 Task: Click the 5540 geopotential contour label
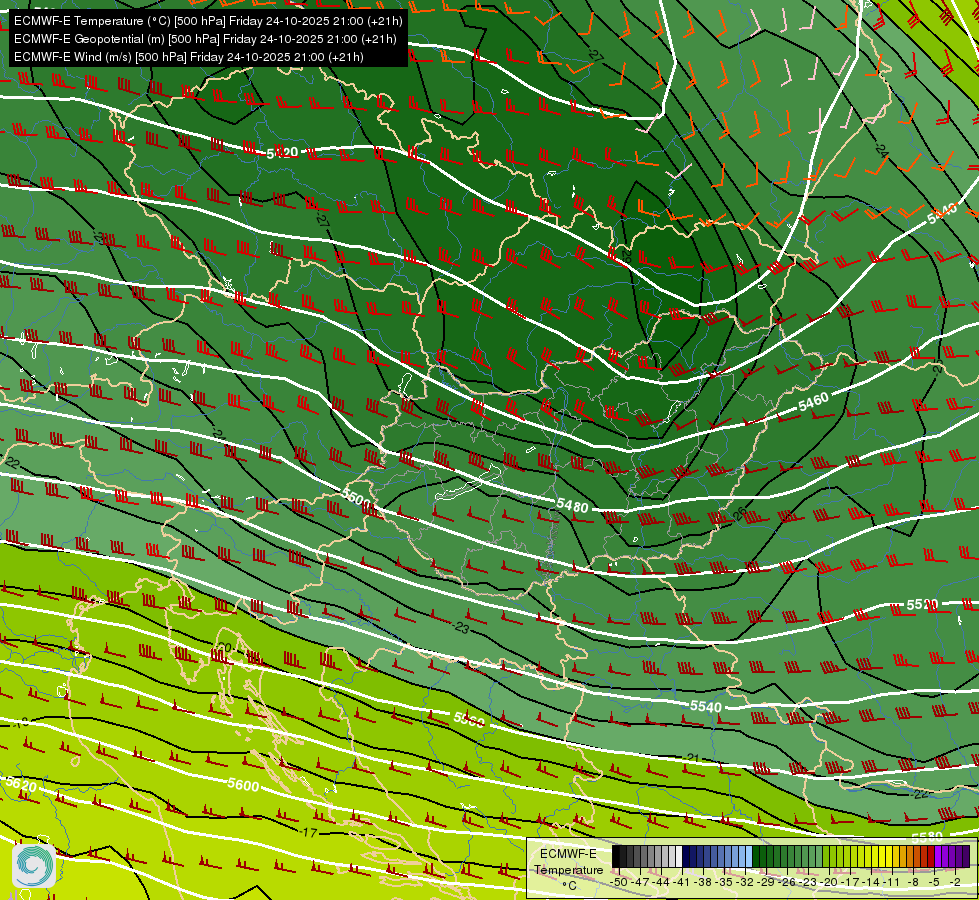click(x=706, y=706)
